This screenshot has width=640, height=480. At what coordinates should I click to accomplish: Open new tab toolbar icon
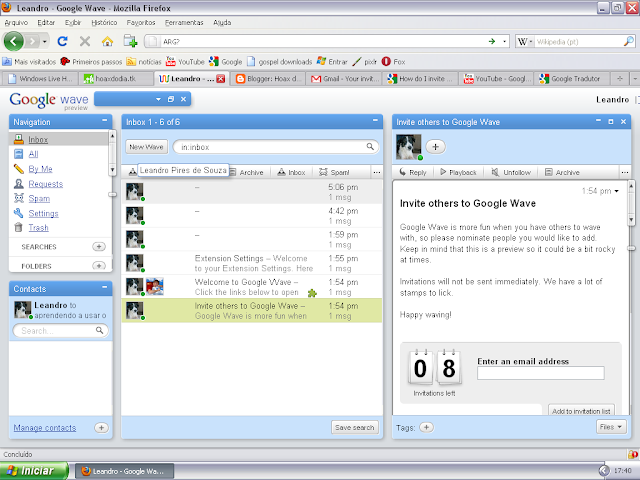130,41
